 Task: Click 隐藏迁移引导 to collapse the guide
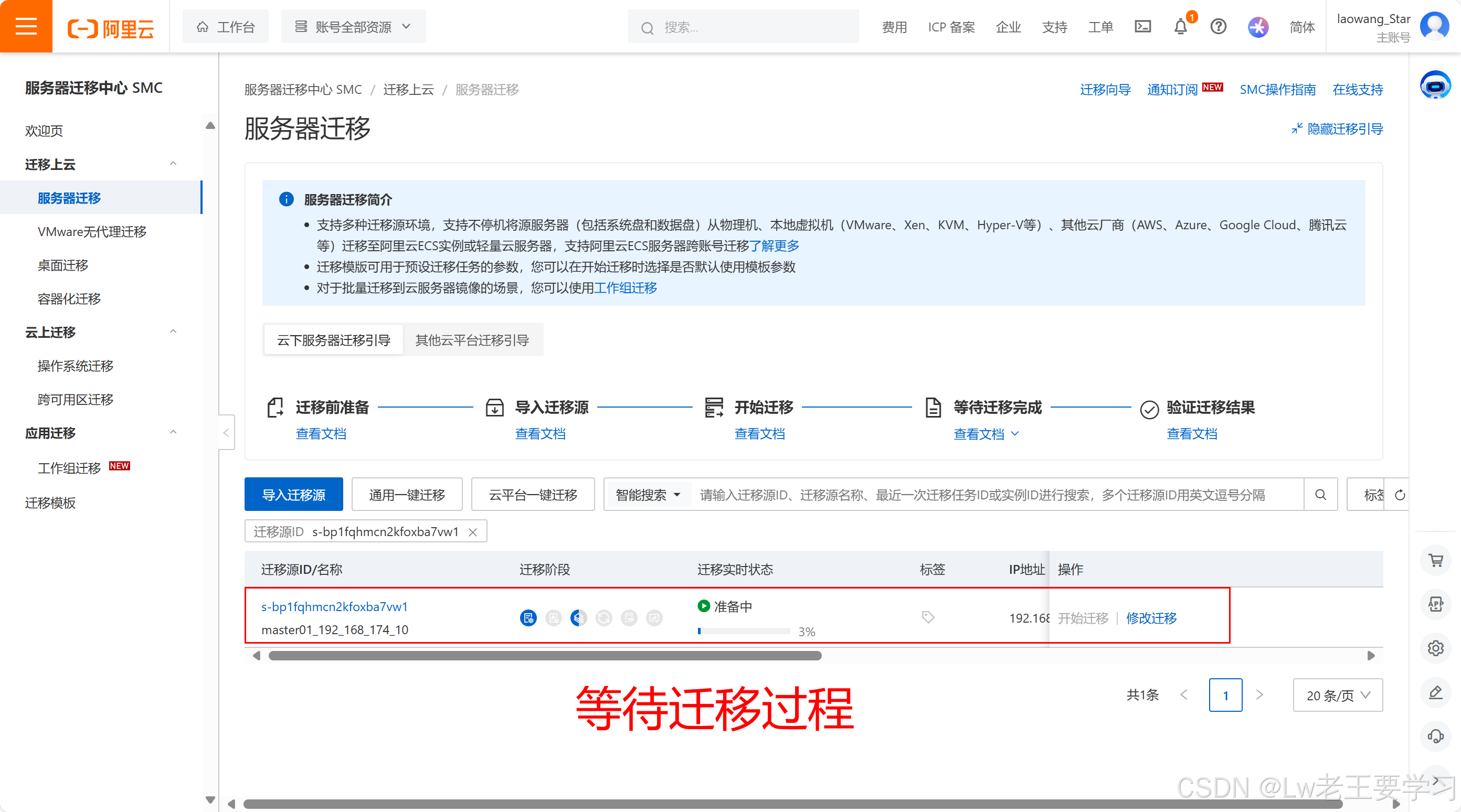1337,129
